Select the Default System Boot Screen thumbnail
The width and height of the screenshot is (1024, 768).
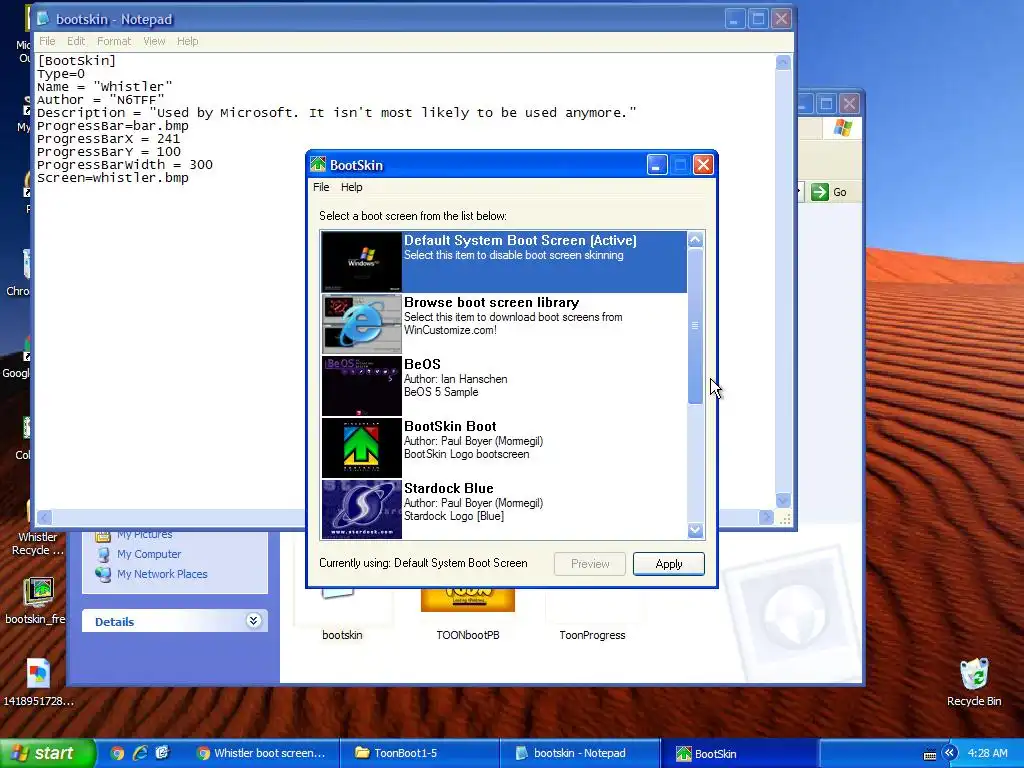point(362,261)
